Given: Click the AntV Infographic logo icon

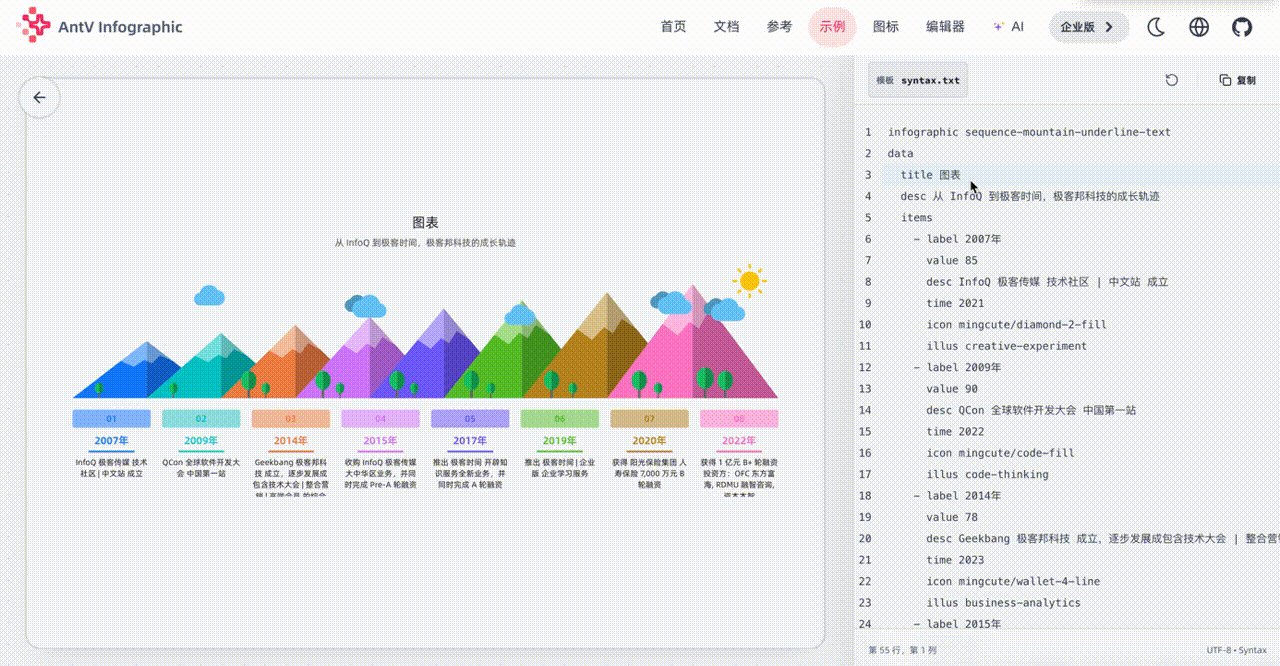Looking at the screenshot, I should (33, 27).
